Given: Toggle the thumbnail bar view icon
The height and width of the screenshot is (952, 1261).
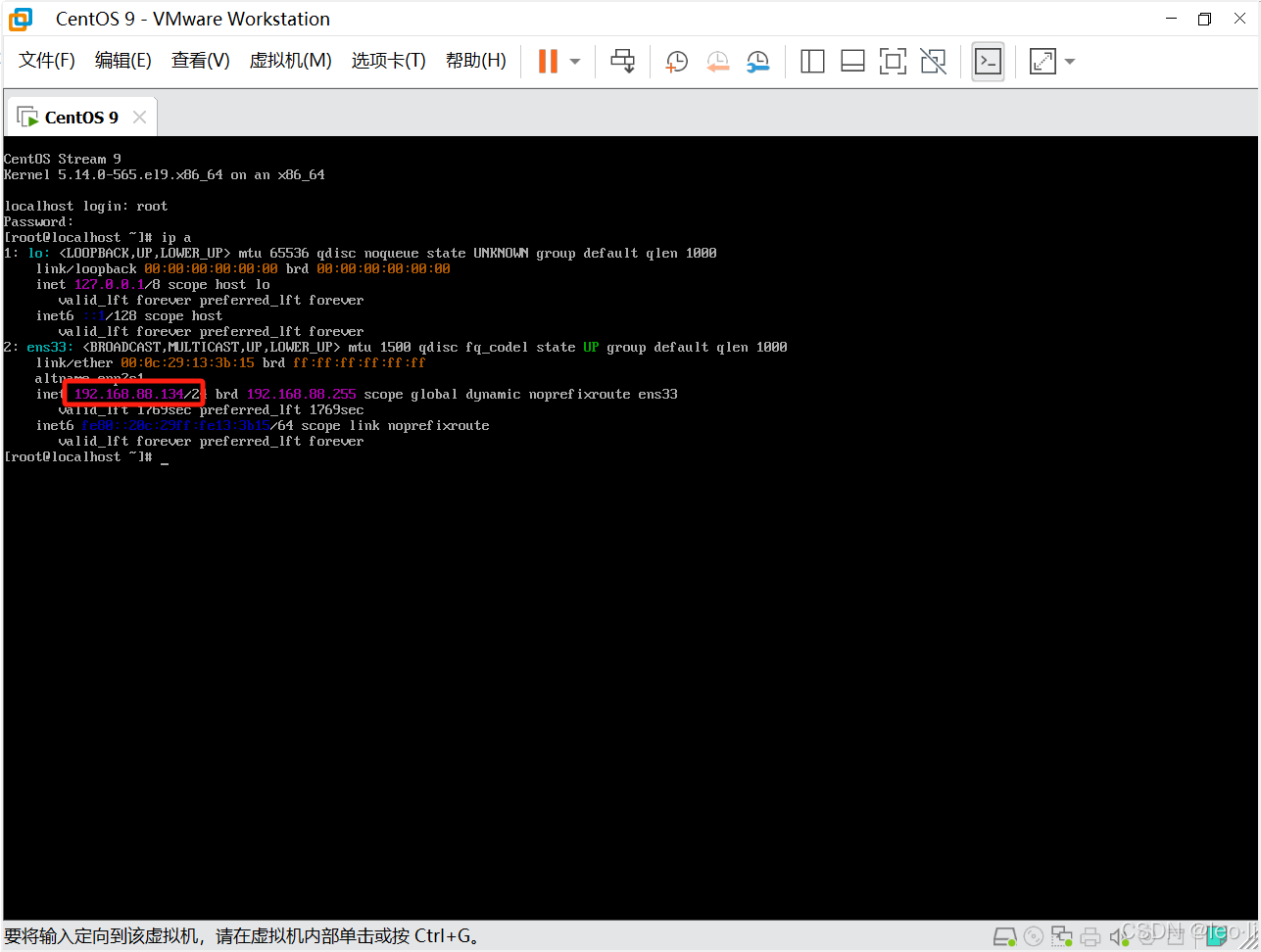Looking at the screenshot, I should point(852,61).
